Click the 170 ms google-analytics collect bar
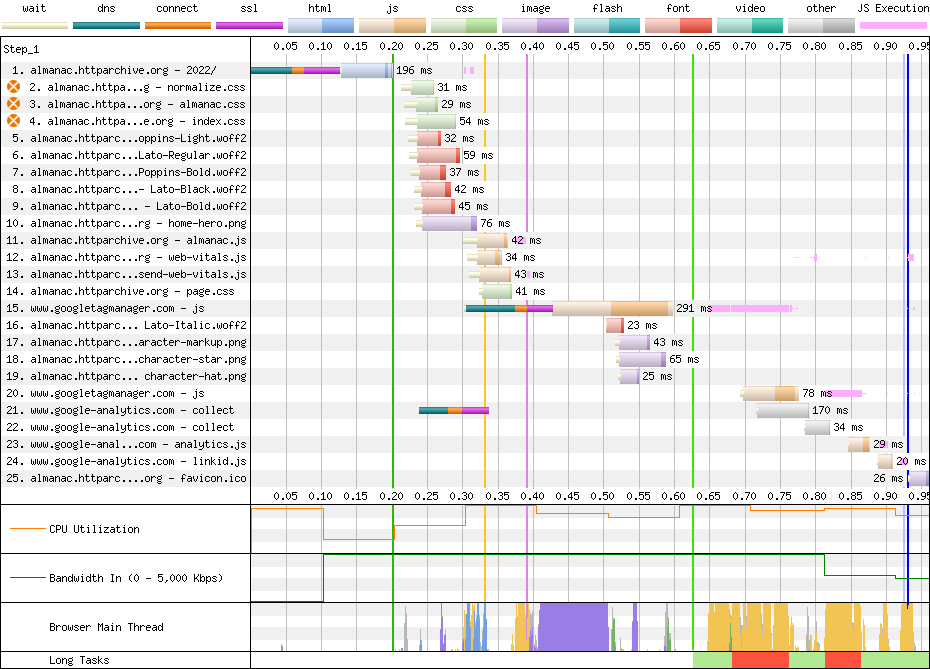930x669 pixels. coord(782,410)
